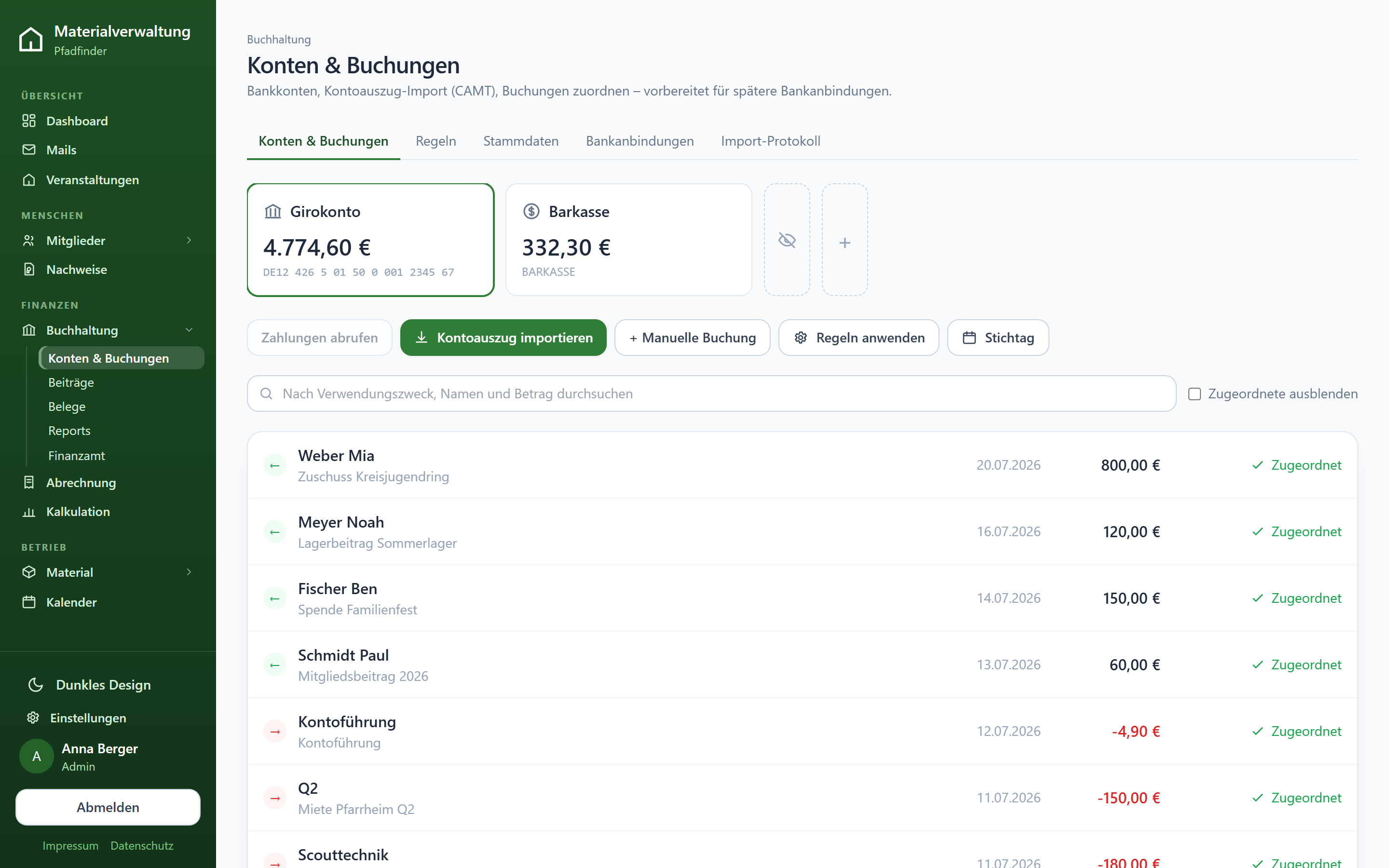Open the Impressum link
The image size is (1389, 868).
[70, 846]
